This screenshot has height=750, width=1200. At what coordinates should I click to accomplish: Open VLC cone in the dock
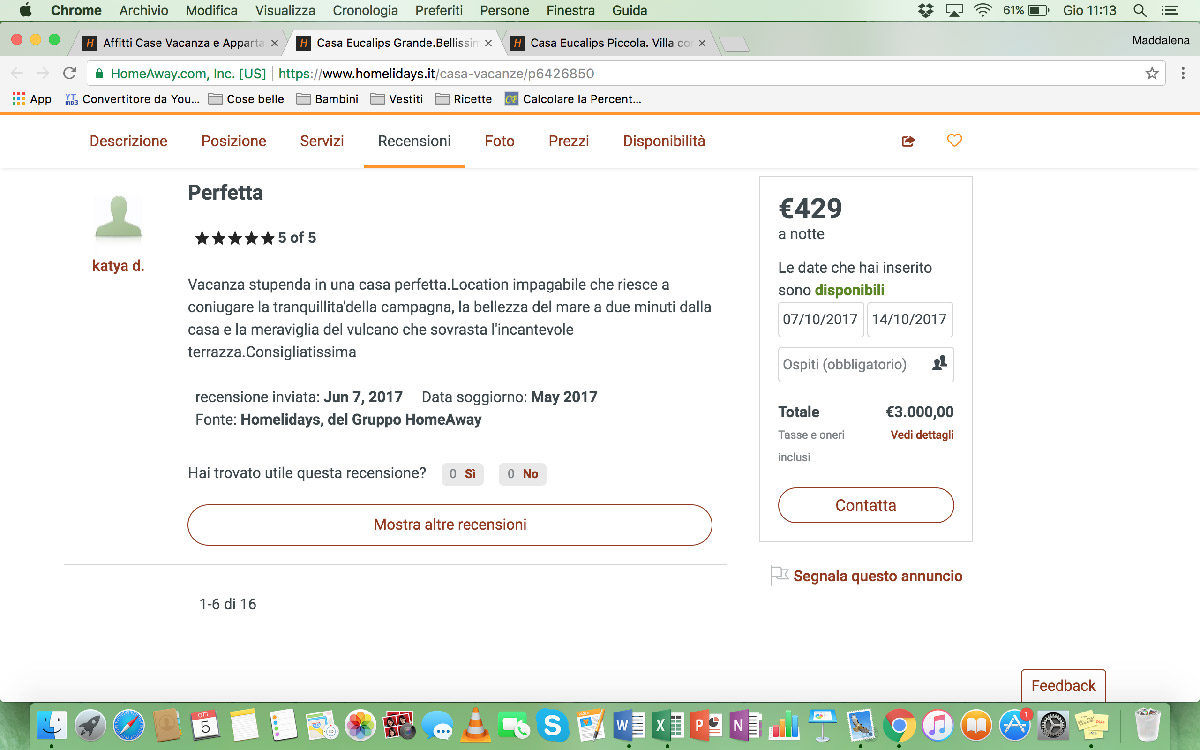tap(478, 723)
